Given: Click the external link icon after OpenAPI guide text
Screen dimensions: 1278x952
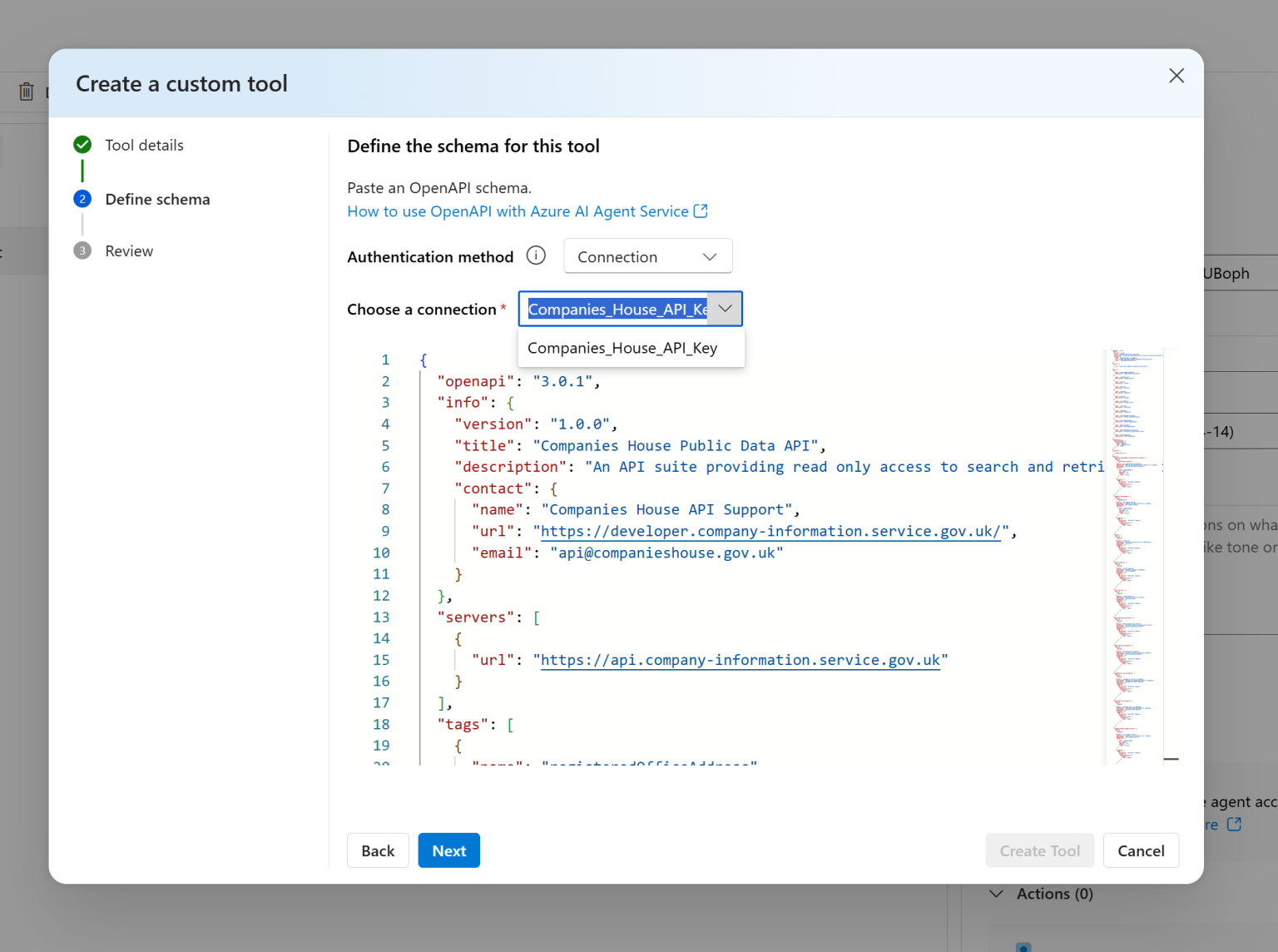Looking at the screenshot, I should pyautogui.click(x=701, y=211).
